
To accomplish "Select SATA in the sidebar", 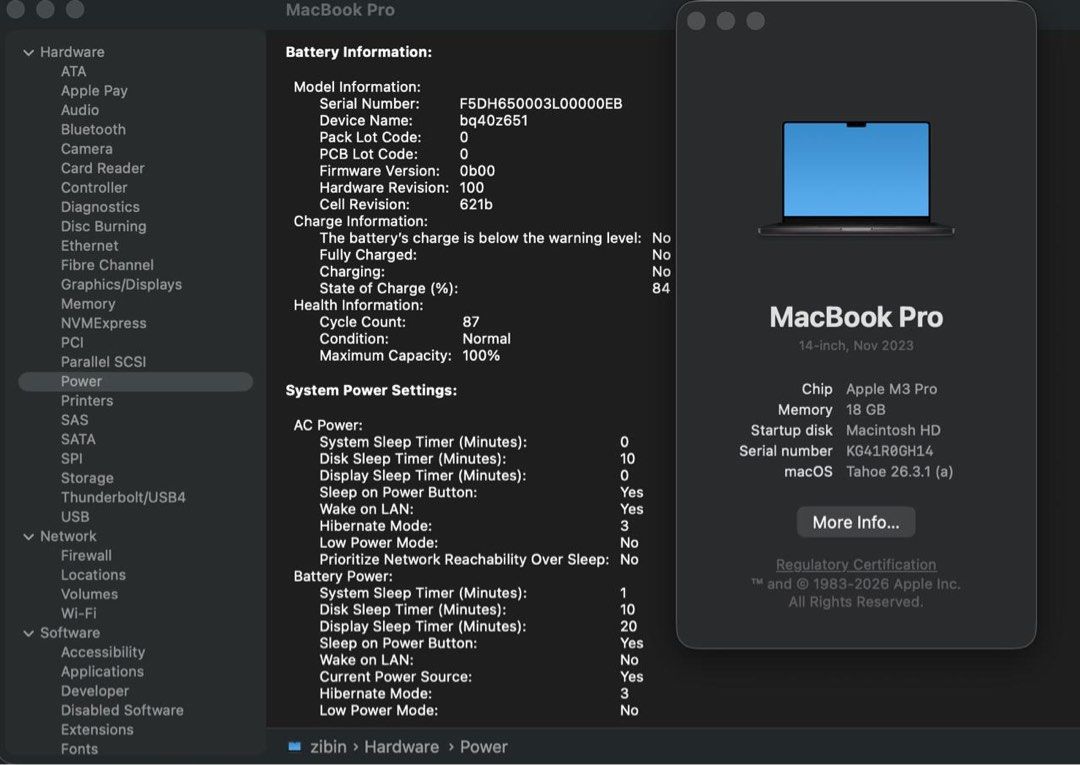I will pos(78,439).
